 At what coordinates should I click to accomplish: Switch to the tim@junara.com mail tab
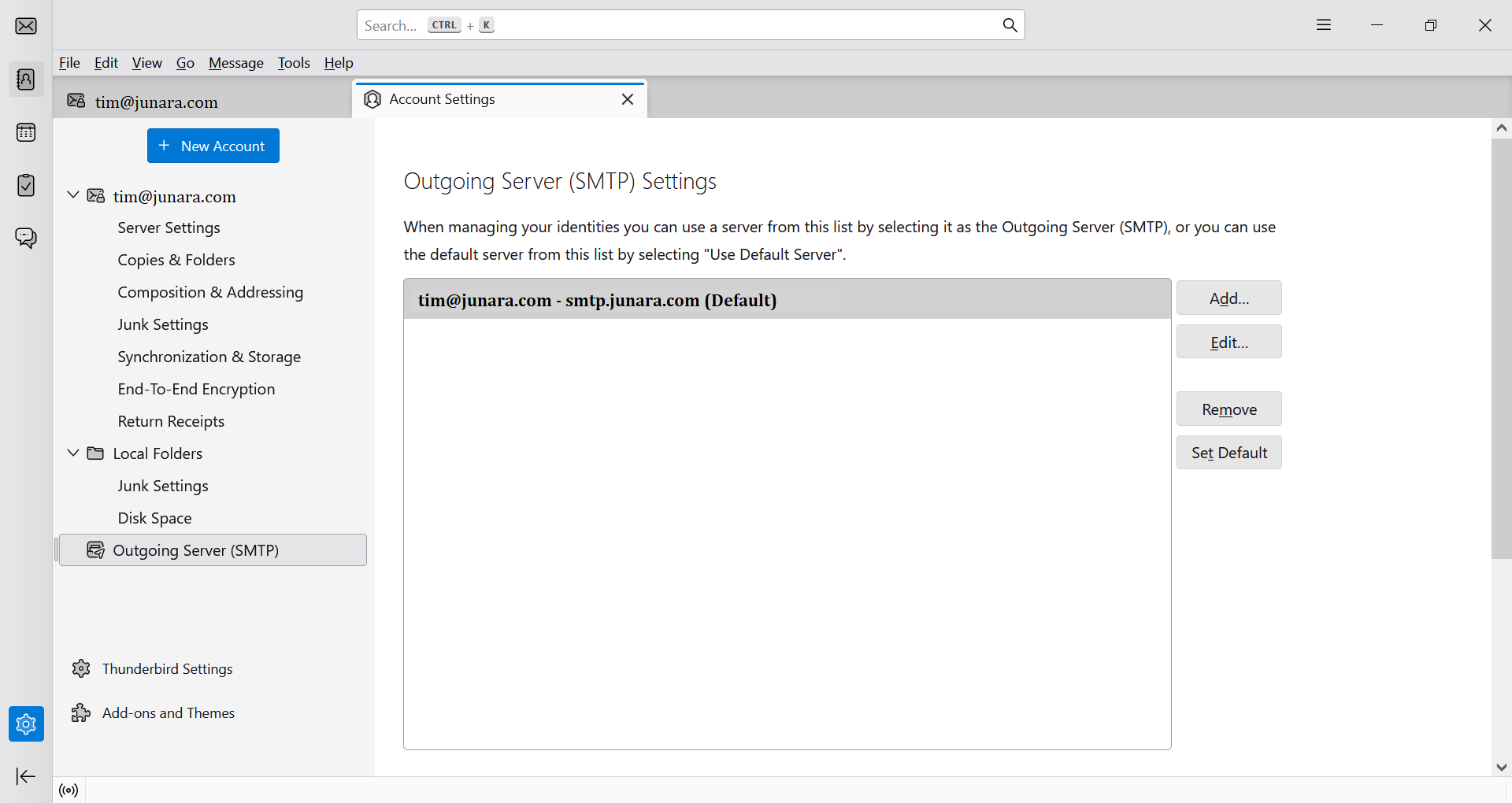(203, 101)
